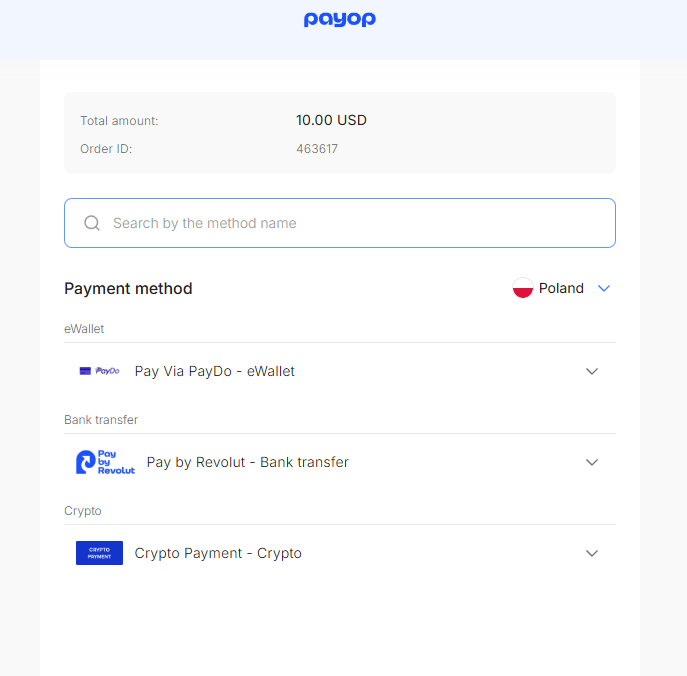
Task: Click the Payment method section title
Action: (128, 289)
